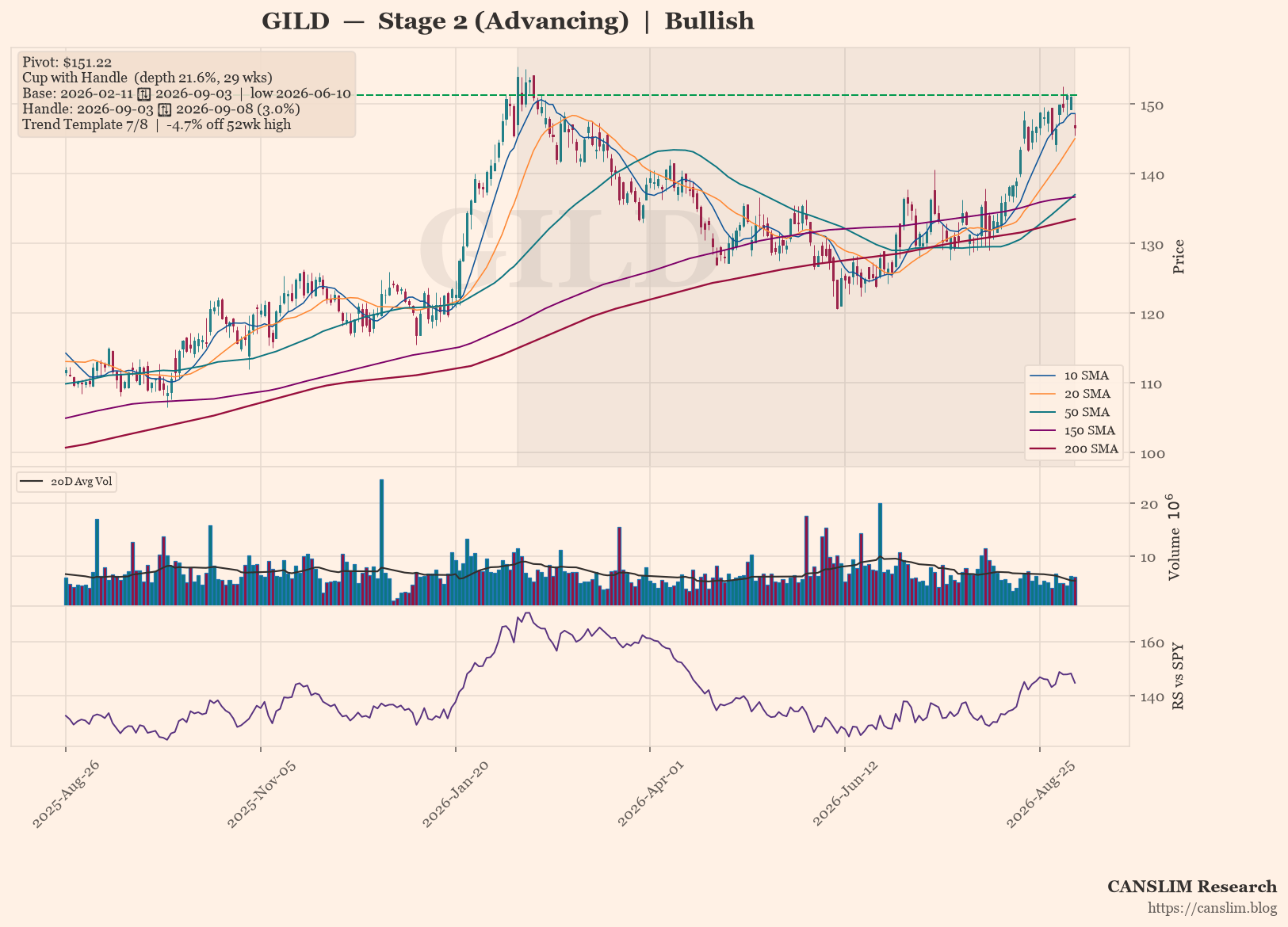Image resolution: width=1288 pixels, height=927 pixels.
Task: Click the '2026-Jun-12' date tick label
Action: coord(845,795)
